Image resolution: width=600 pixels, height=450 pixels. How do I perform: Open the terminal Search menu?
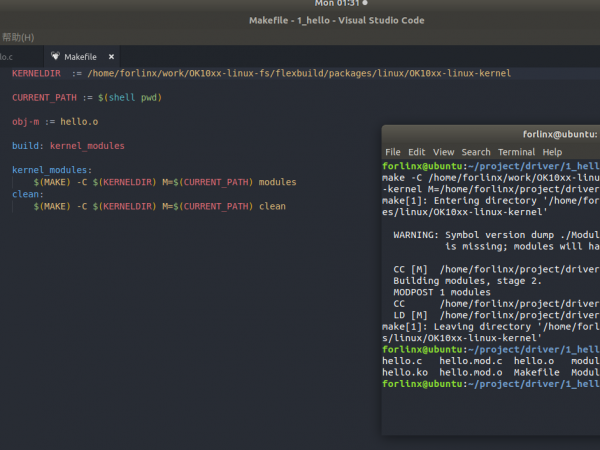(476, 152)
